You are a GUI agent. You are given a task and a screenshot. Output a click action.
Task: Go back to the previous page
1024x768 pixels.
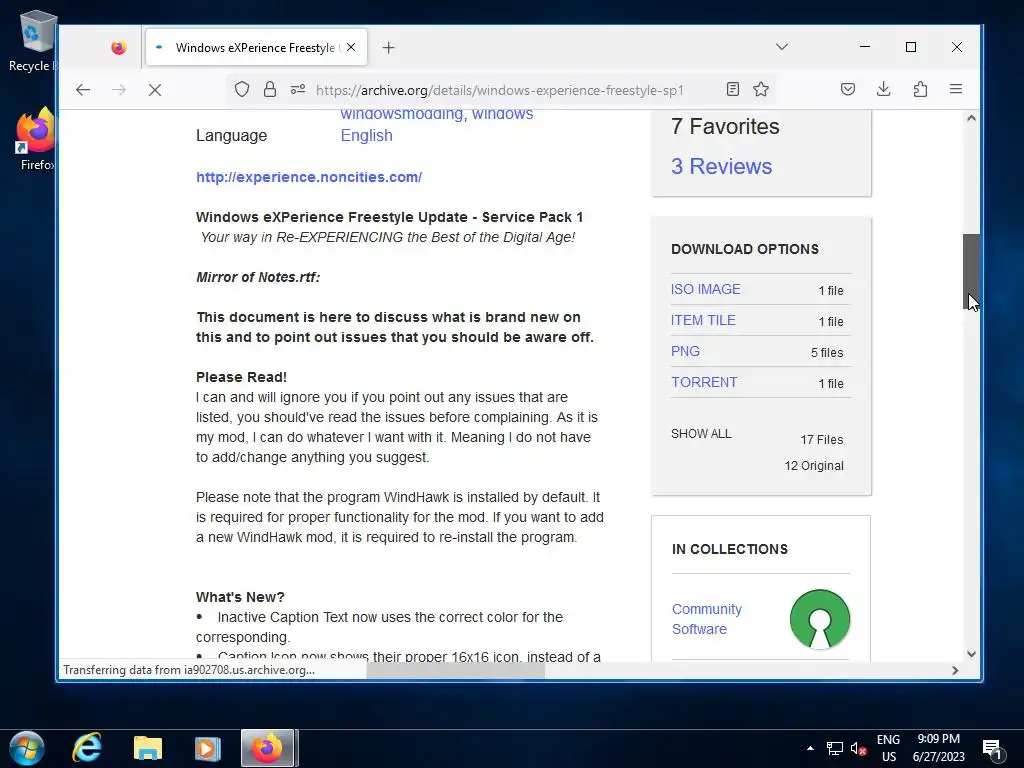coord(83,89)
